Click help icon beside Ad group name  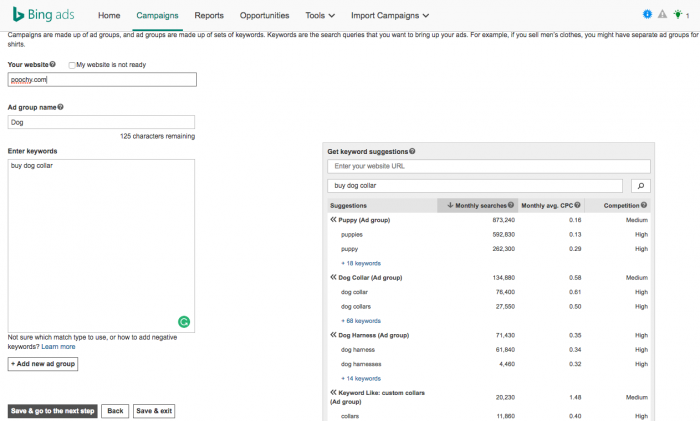(60, 107)
